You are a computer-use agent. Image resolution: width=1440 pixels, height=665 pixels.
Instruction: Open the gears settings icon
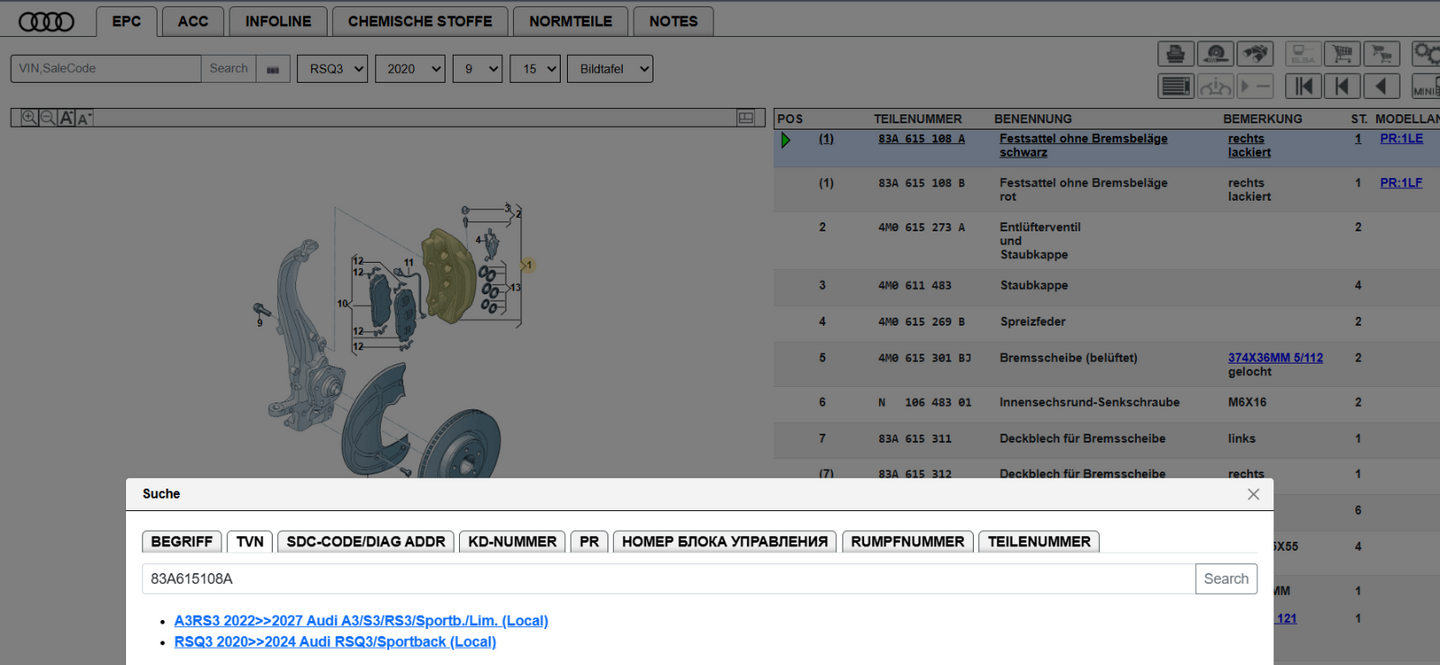pyautogui.click(x=1426, y=54)
